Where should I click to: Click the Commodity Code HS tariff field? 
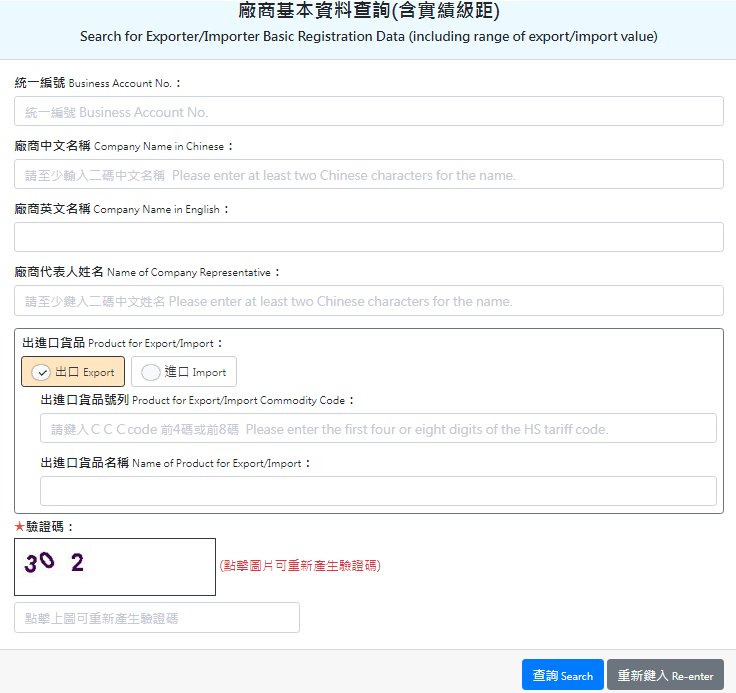click(x=378, y=428)
